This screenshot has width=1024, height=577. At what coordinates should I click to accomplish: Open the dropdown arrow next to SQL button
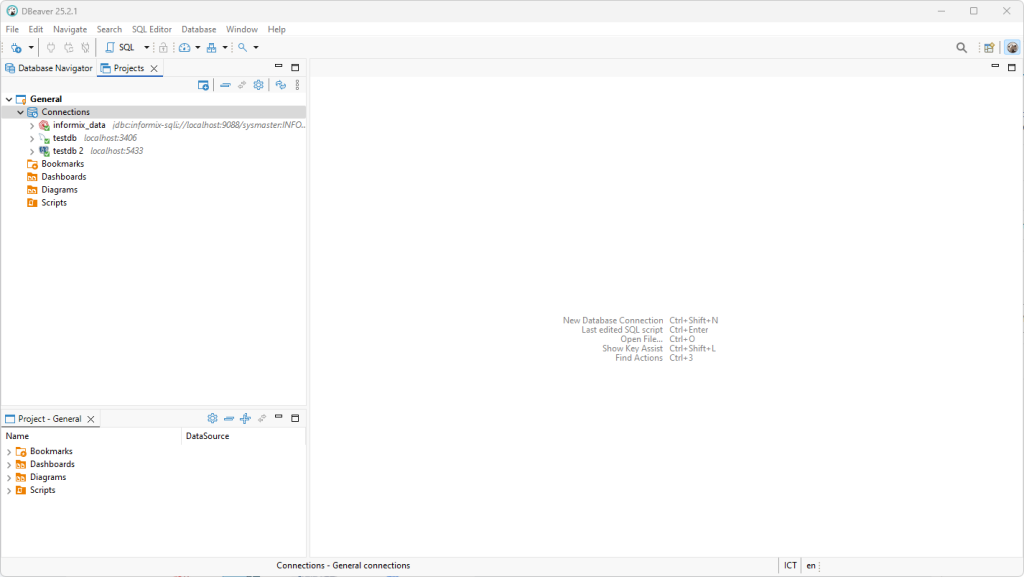146,47
